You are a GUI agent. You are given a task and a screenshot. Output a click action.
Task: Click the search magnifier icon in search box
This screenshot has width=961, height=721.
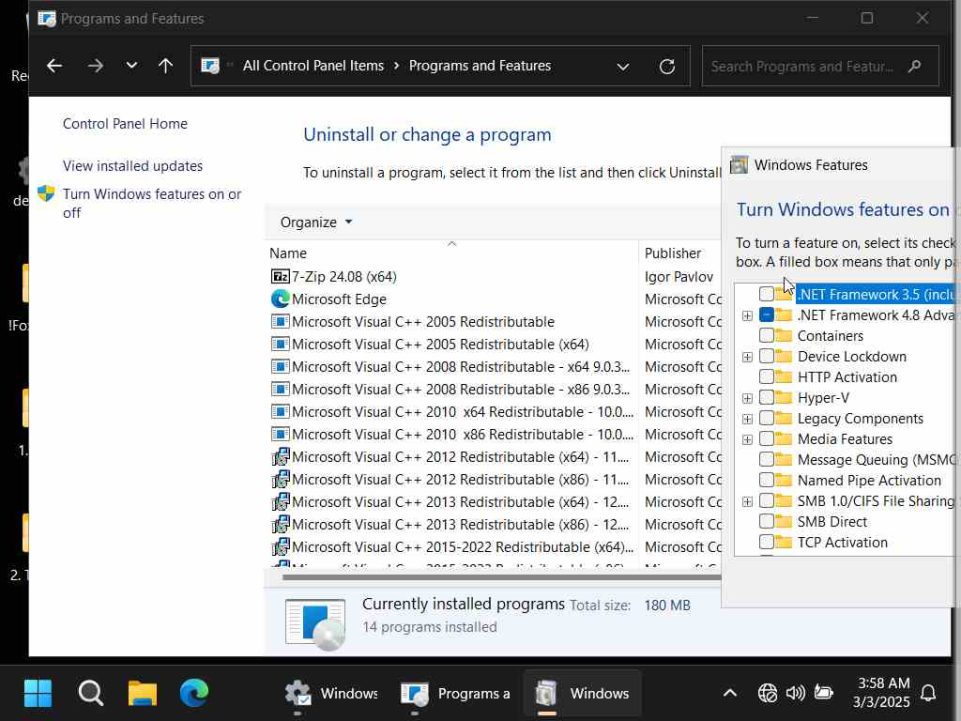914,66
